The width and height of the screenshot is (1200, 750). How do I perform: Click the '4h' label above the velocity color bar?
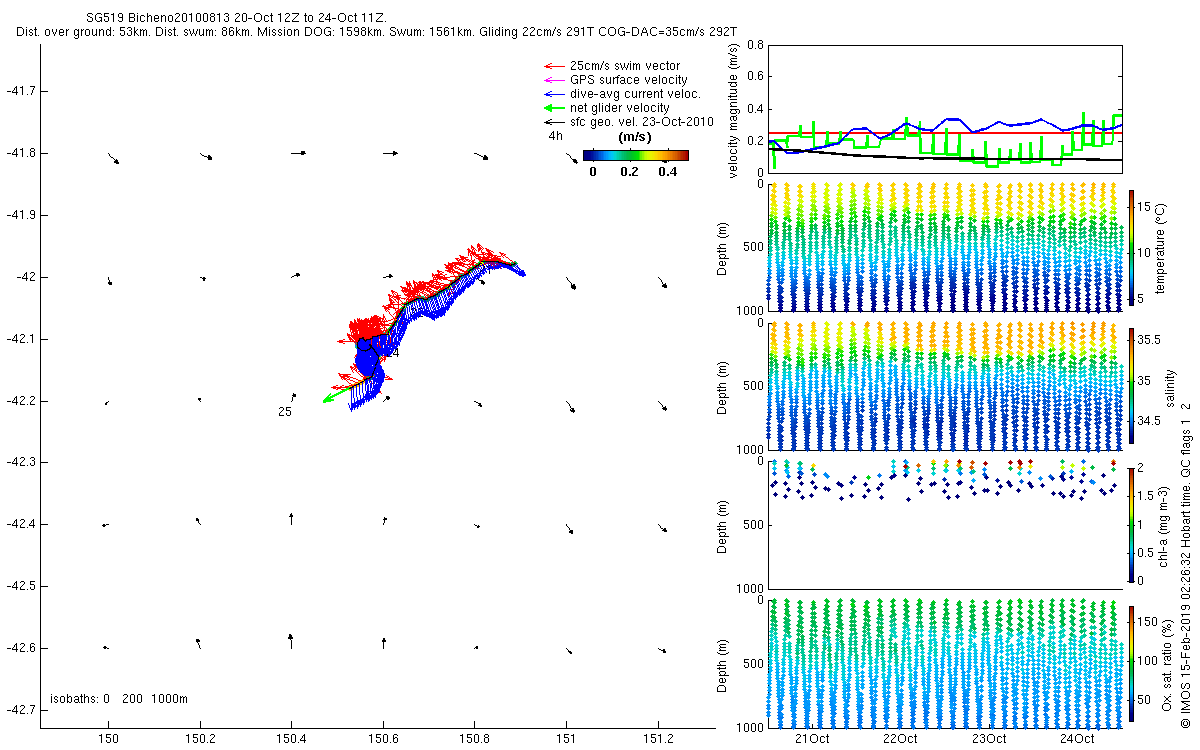(x=555, y=135)
